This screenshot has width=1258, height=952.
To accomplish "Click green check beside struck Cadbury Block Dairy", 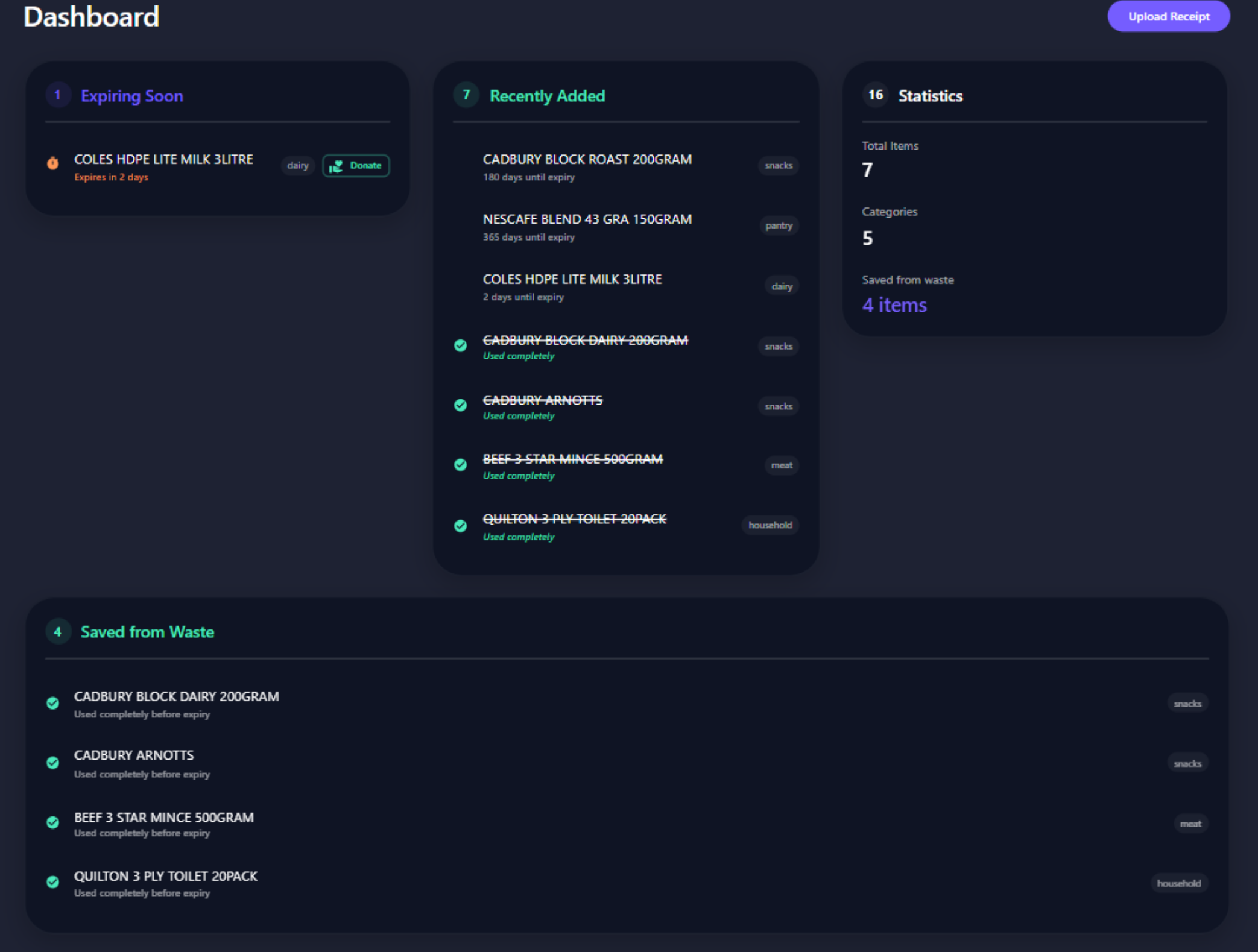I will (x=461, y=345).
